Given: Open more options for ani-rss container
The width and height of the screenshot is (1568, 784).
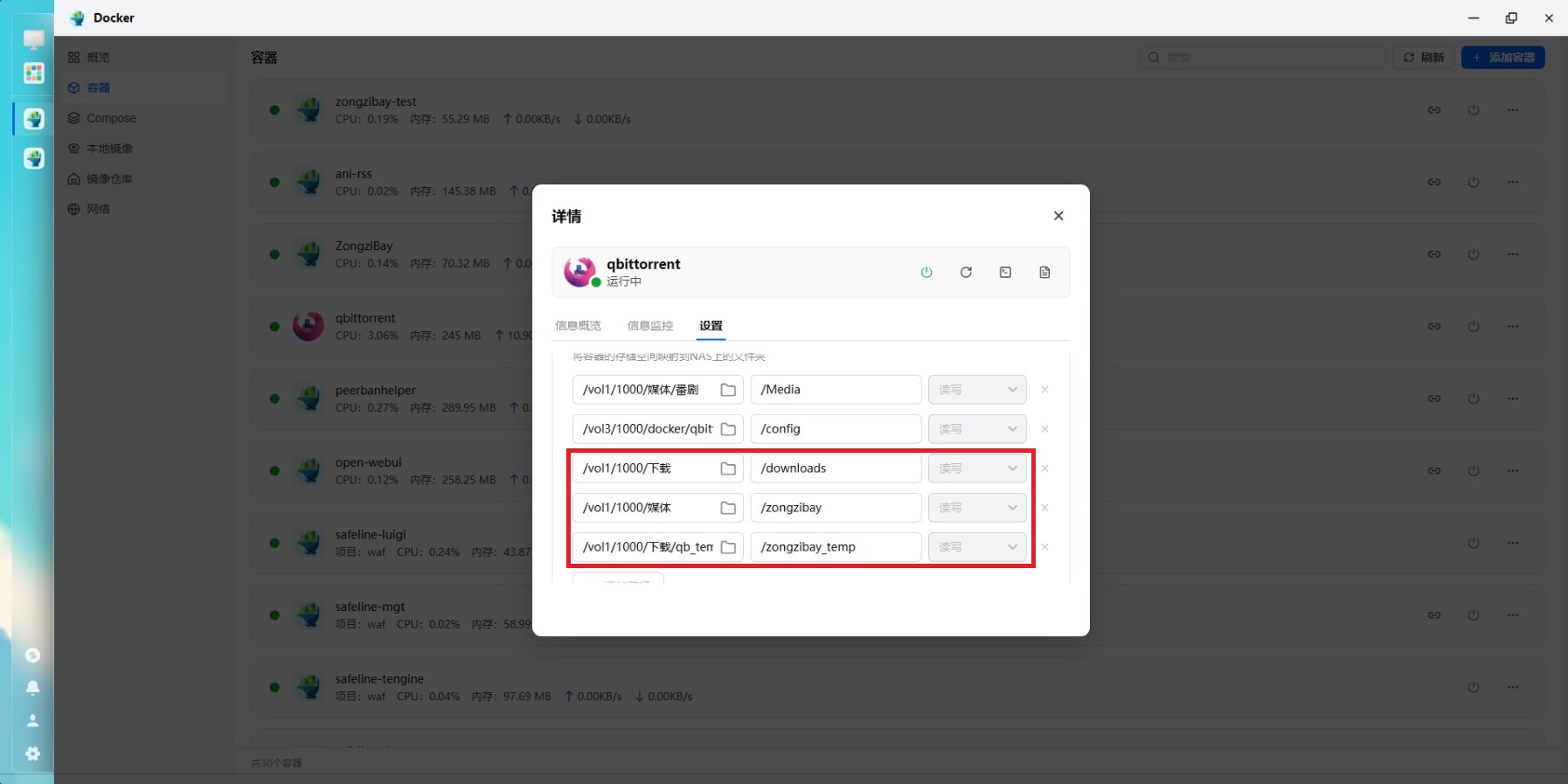Looking at the screenshot, I should pos(1513,182).
